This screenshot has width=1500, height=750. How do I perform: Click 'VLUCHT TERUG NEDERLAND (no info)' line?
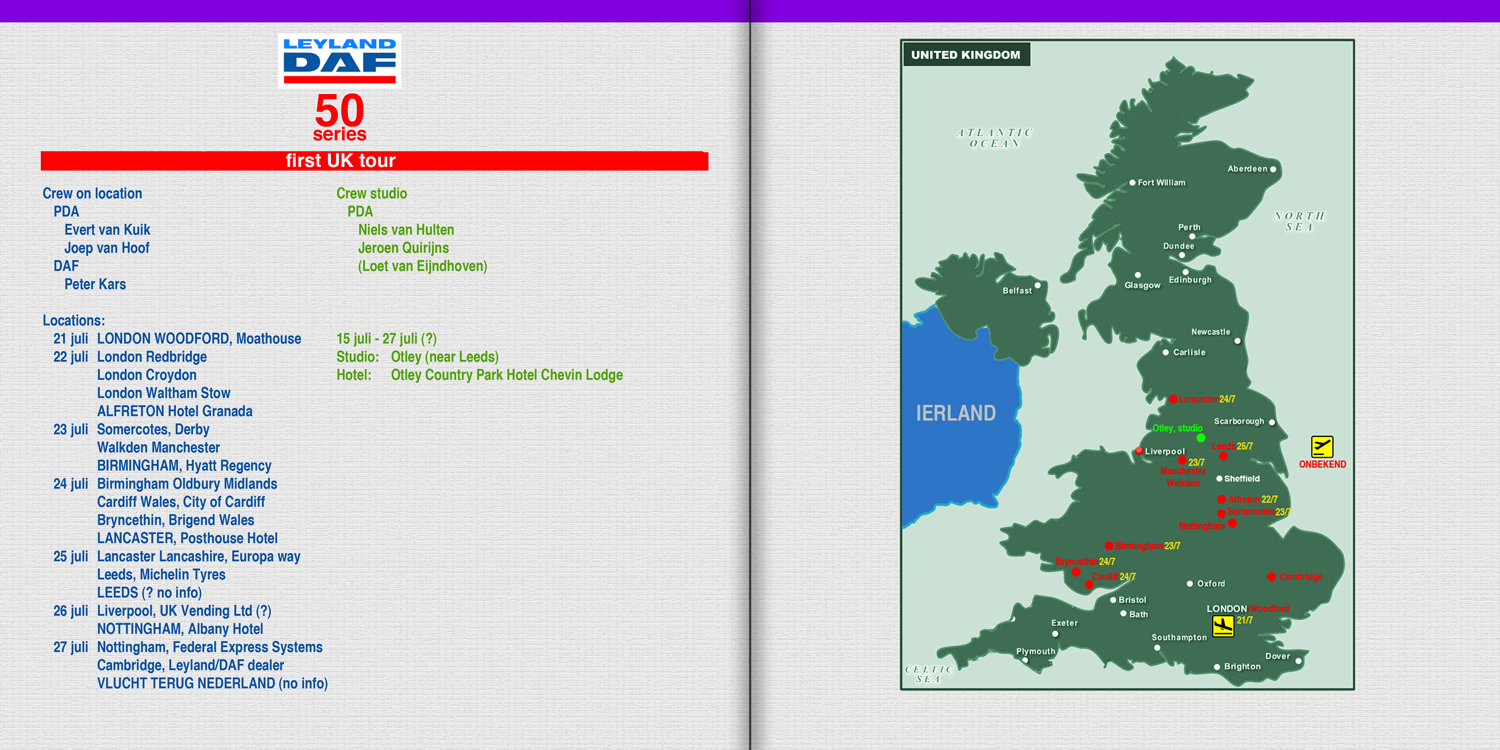point(212,684)
